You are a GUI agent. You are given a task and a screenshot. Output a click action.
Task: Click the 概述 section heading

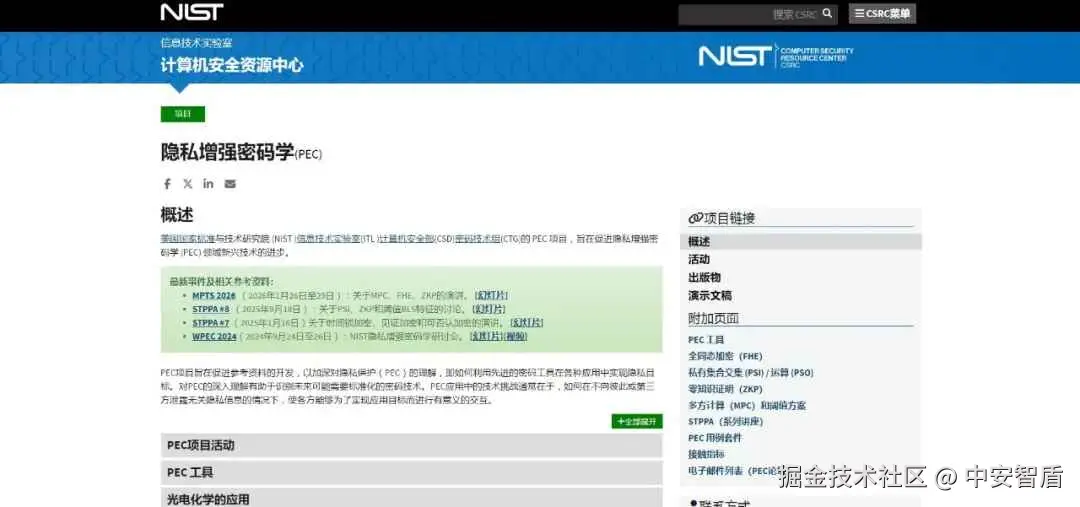[177, 215]
